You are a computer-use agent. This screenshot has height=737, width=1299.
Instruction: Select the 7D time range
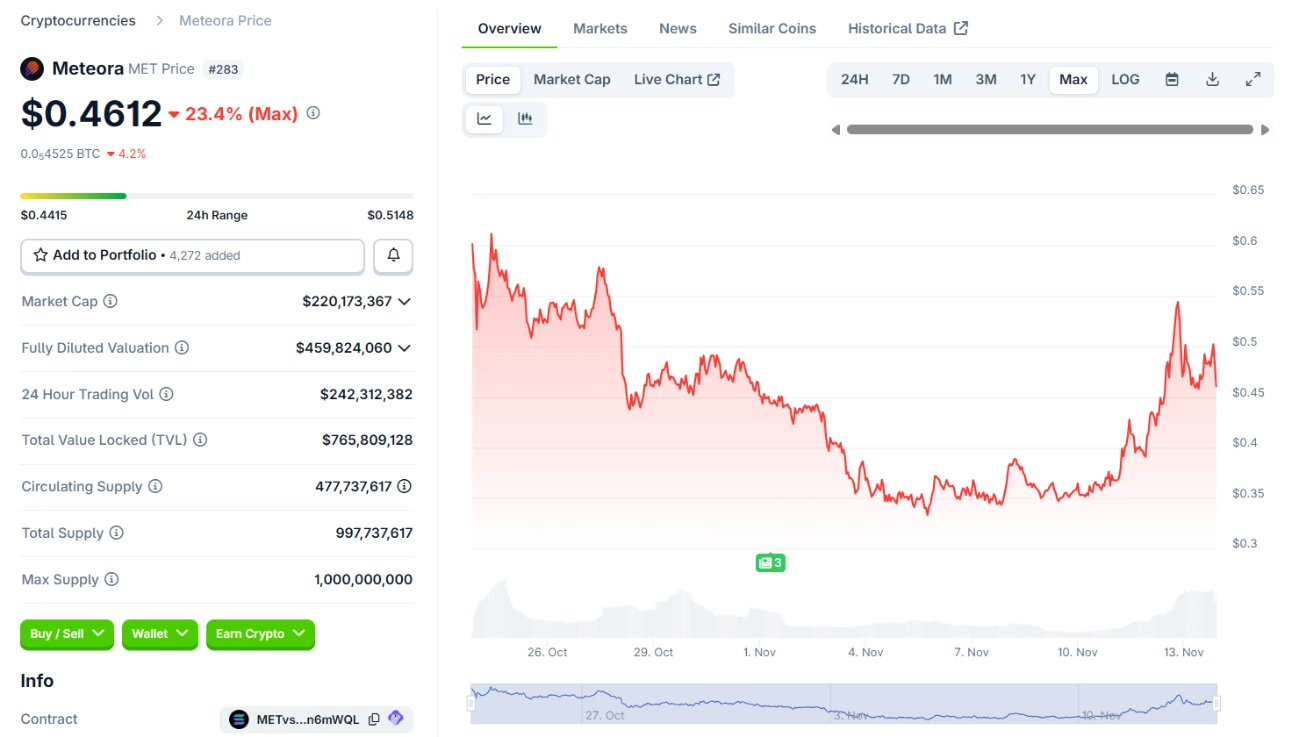[900, 80]
